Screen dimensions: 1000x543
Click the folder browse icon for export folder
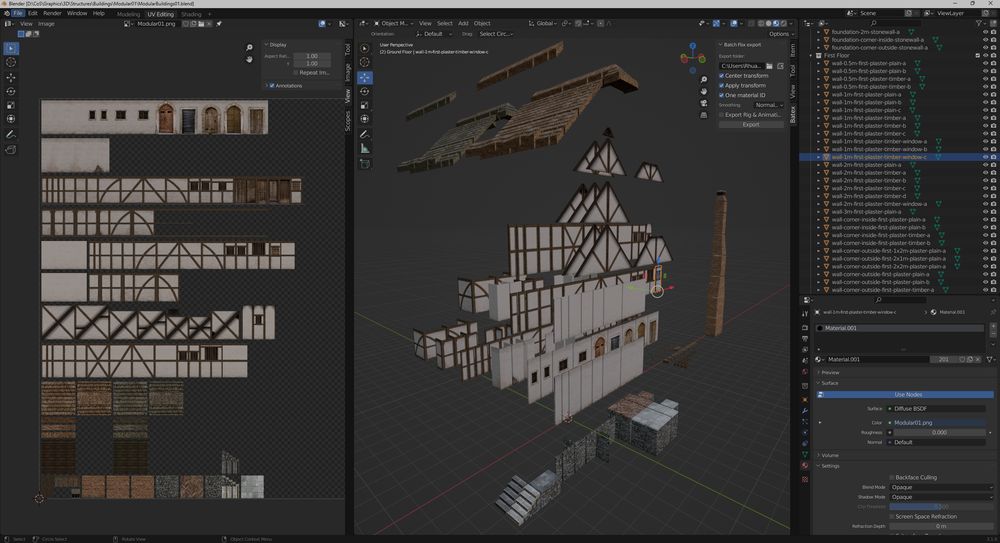coord(768,65)
